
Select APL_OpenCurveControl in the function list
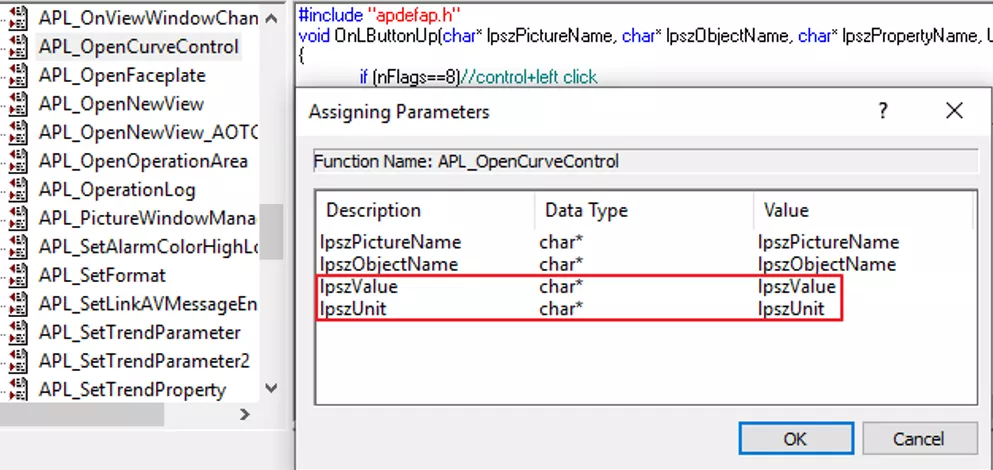[x=139, y=46]
